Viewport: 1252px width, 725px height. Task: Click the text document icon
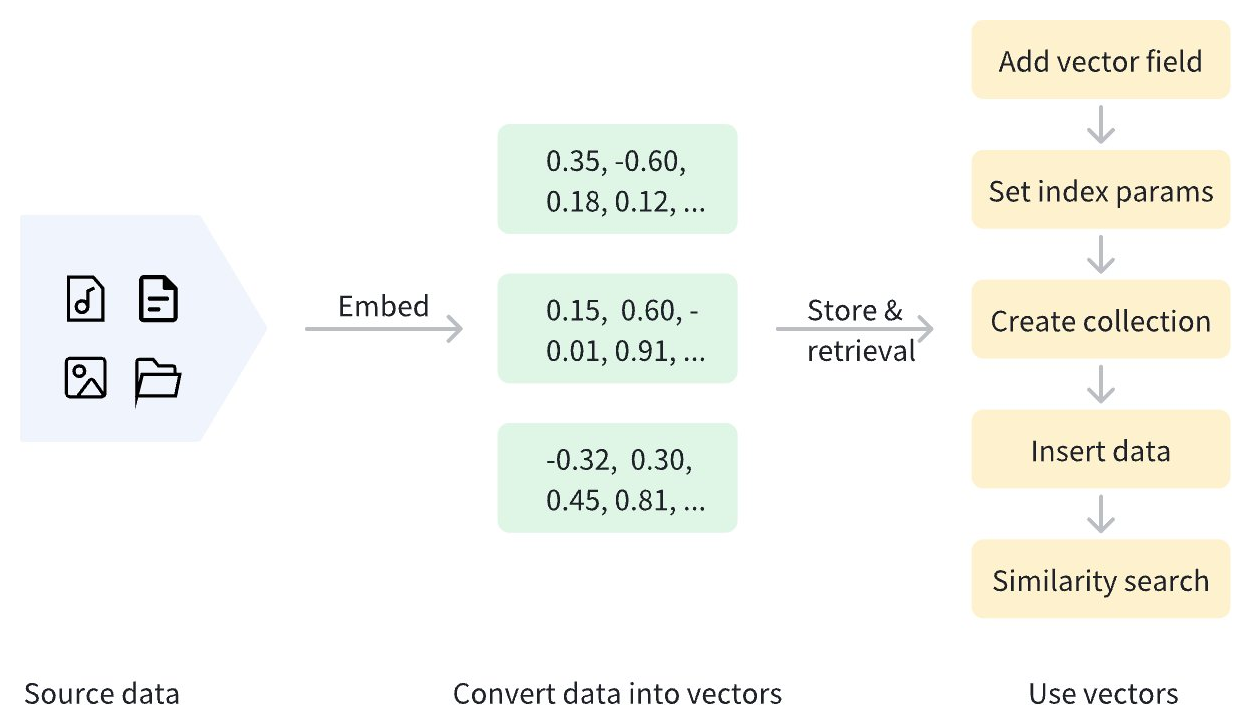click(x=158, y=299)
